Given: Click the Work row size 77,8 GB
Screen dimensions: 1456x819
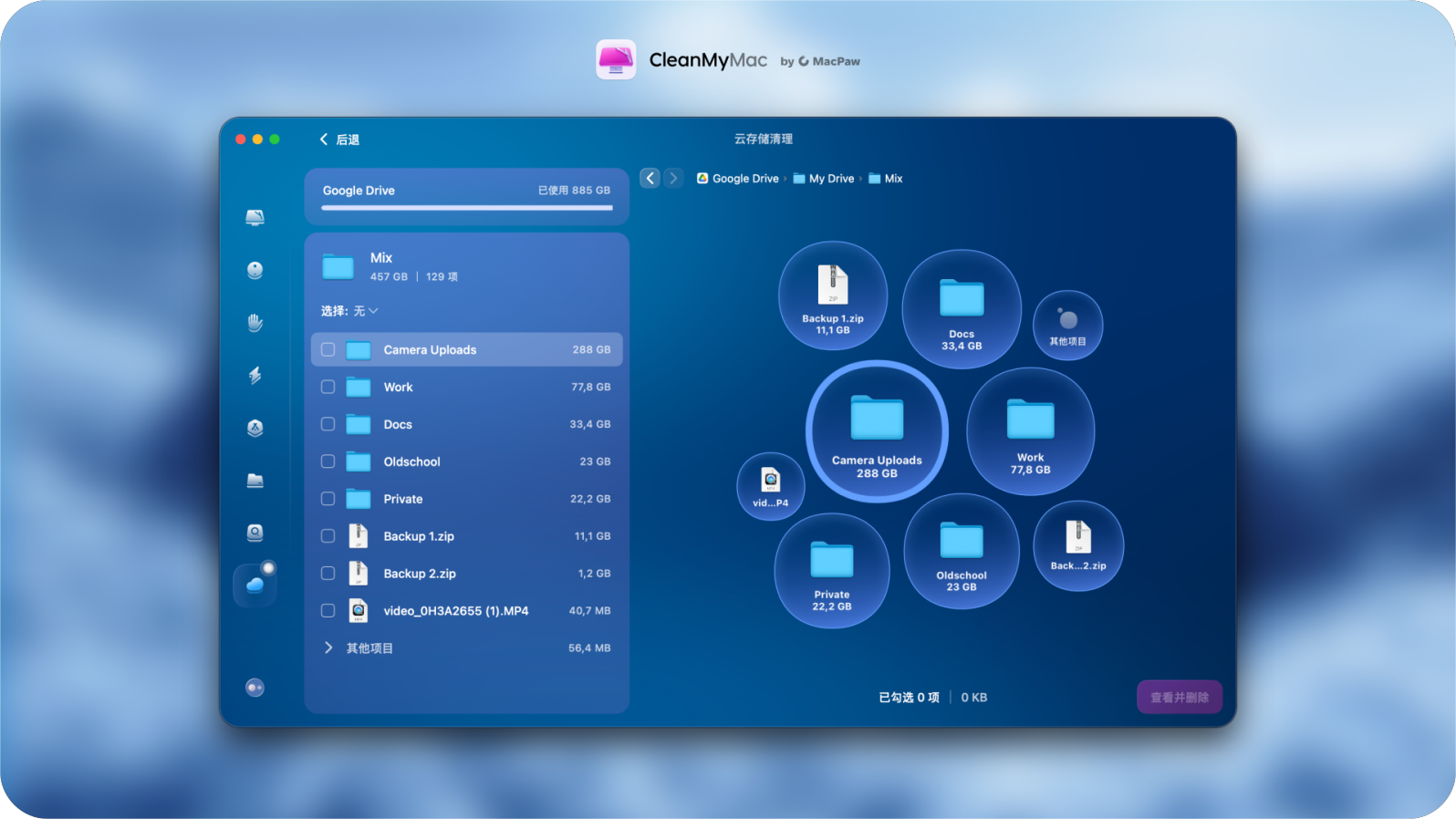Looking at the screenshot, I should [591, 387].
